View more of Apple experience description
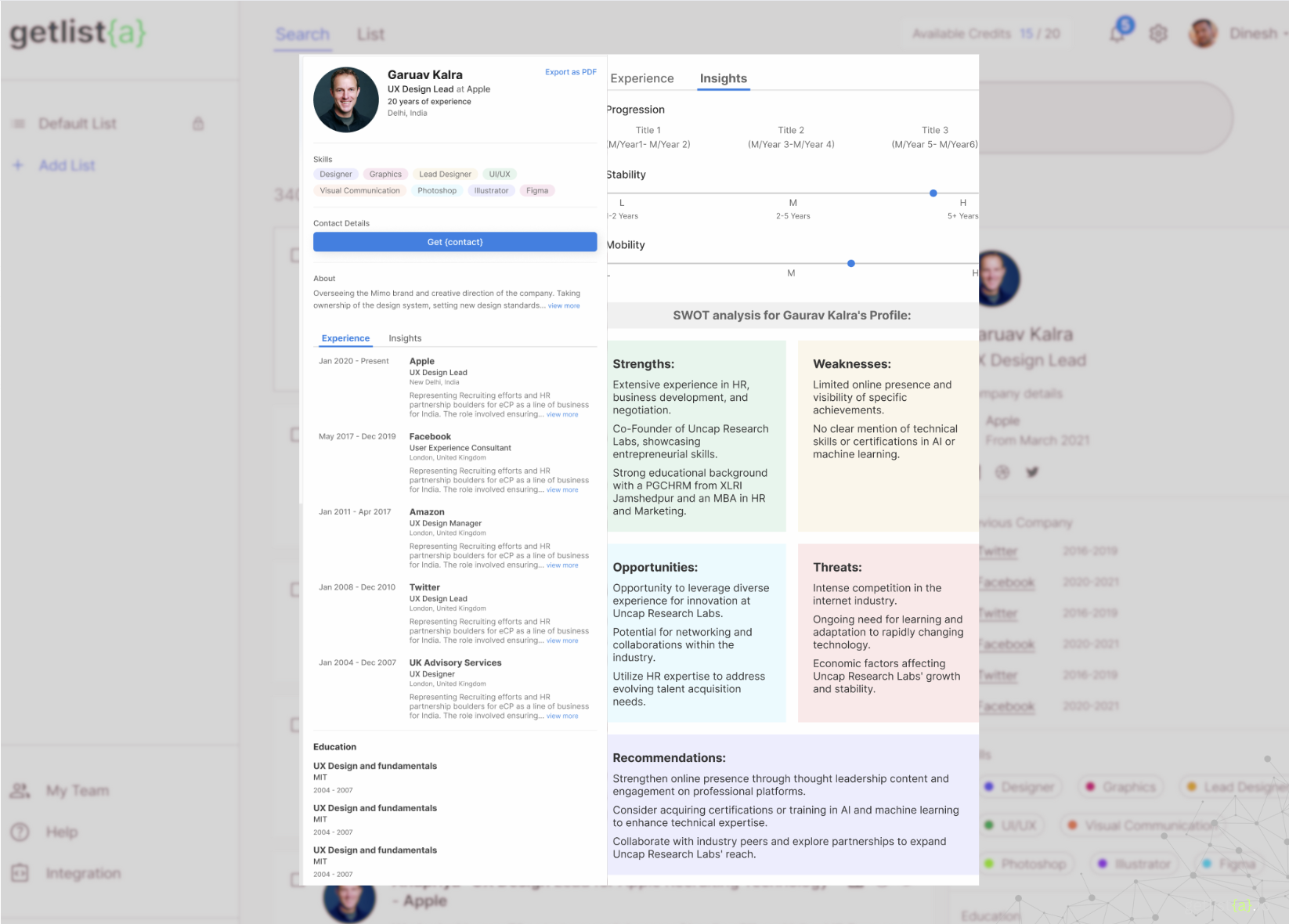Screen dimensions: 1289x924 click(562, 415)
